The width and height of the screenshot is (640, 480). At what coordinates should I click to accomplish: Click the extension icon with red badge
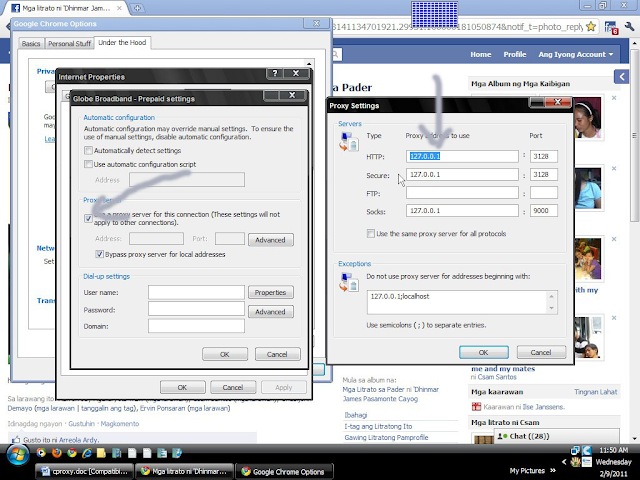pos(611,27)
